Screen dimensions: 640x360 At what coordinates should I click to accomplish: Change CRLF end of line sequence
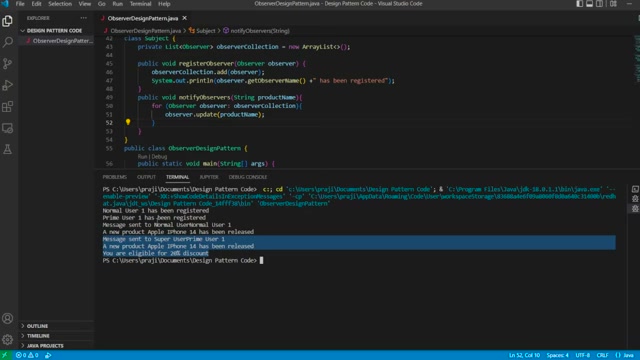(x=602, y=355)
